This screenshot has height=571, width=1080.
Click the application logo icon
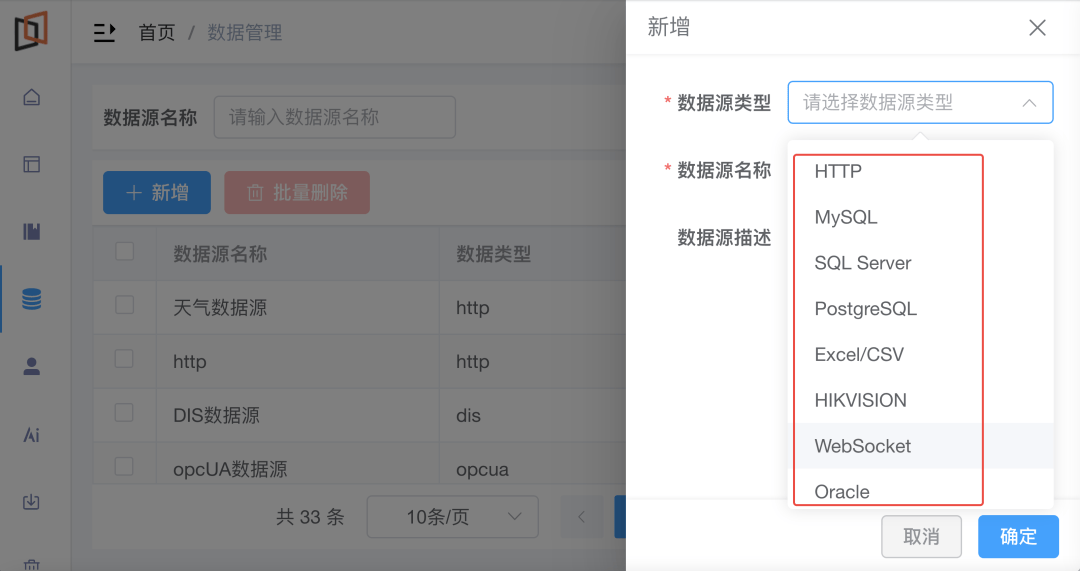point(32,30)
